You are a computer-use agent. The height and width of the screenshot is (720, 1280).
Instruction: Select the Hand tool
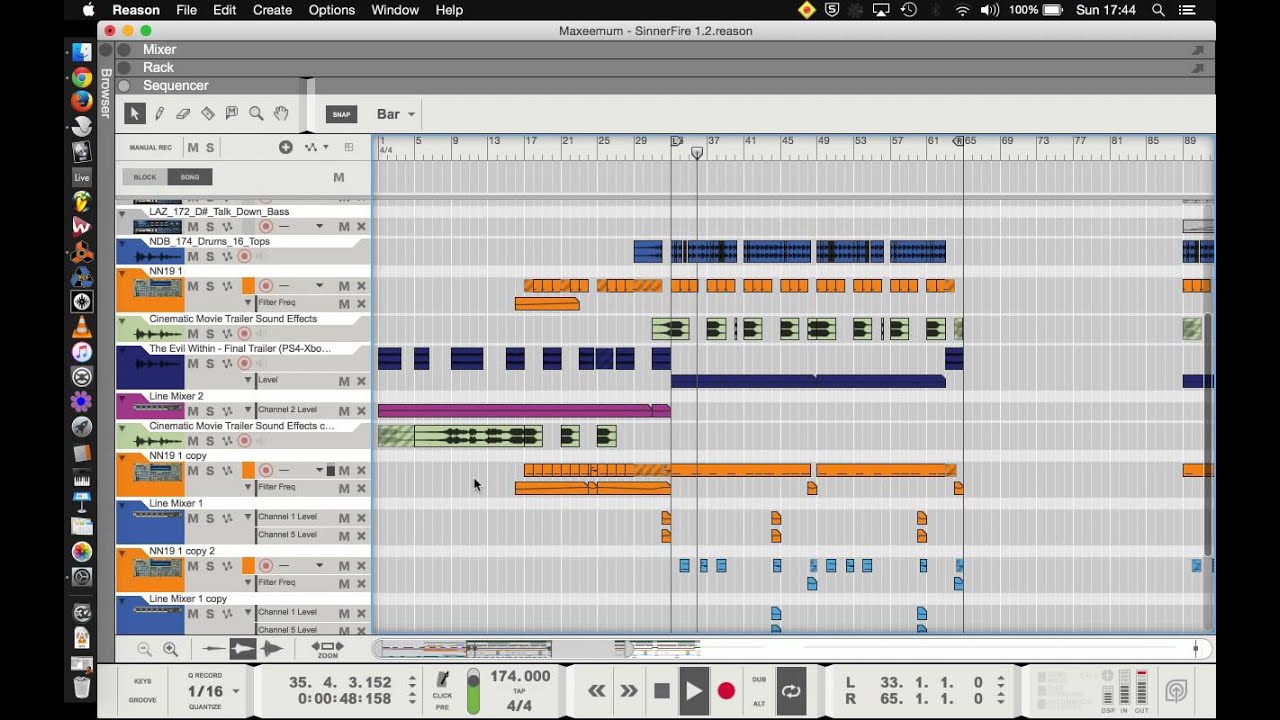pyautogui.click(x=281, y=114)
